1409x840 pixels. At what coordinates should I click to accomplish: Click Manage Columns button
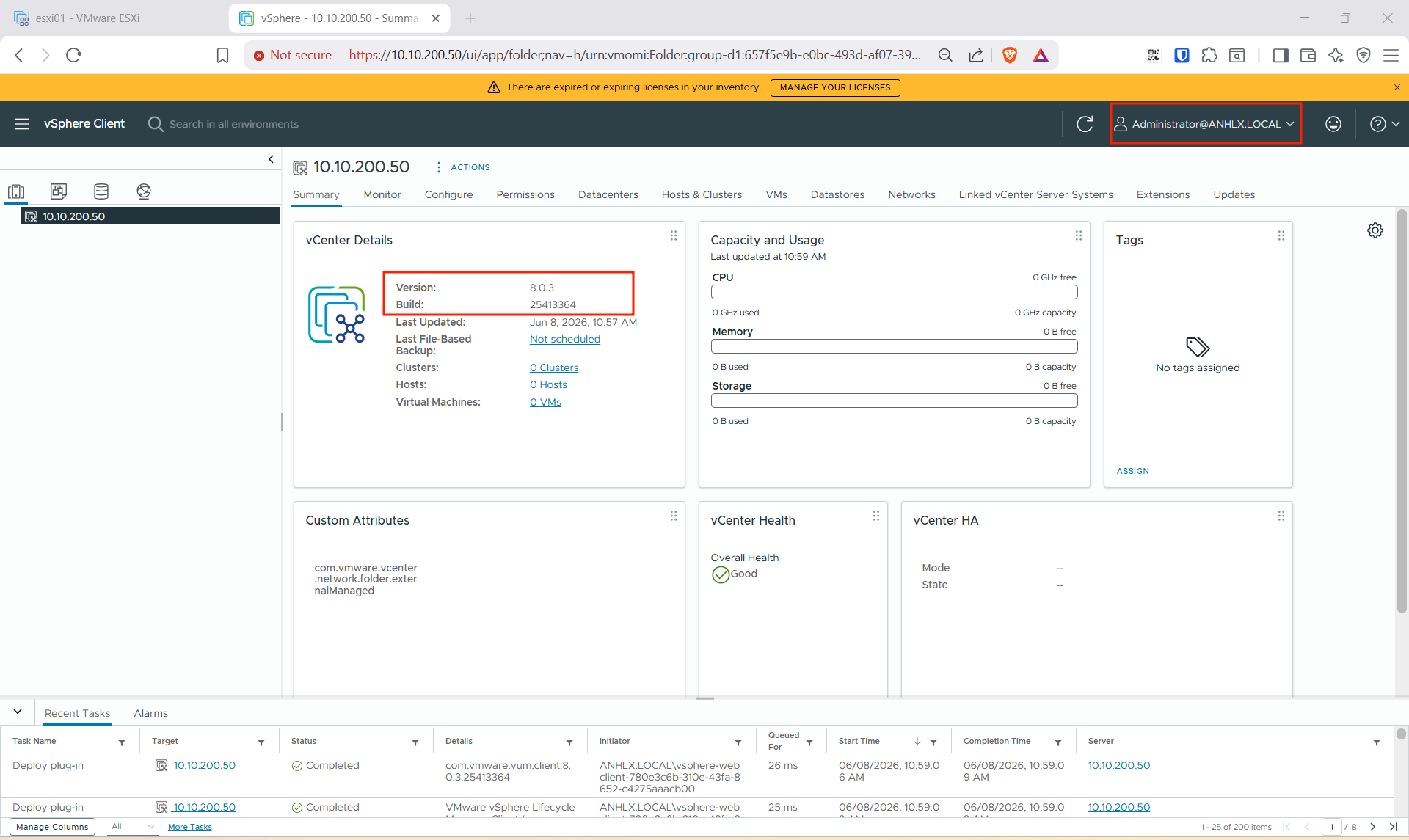pos(52,827)
